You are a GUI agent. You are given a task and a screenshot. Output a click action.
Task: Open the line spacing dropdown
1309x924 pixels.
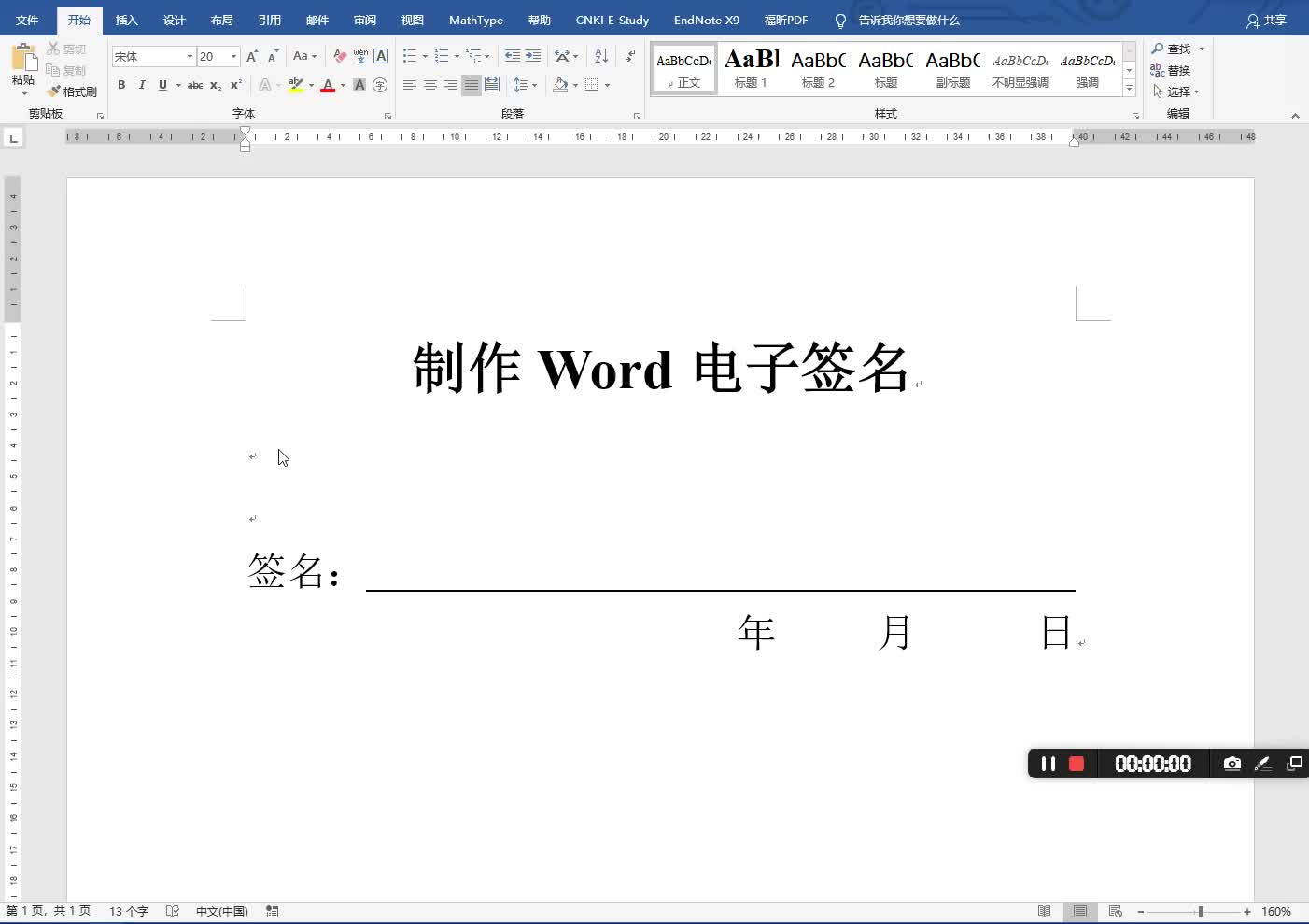[x=526, y=85]
